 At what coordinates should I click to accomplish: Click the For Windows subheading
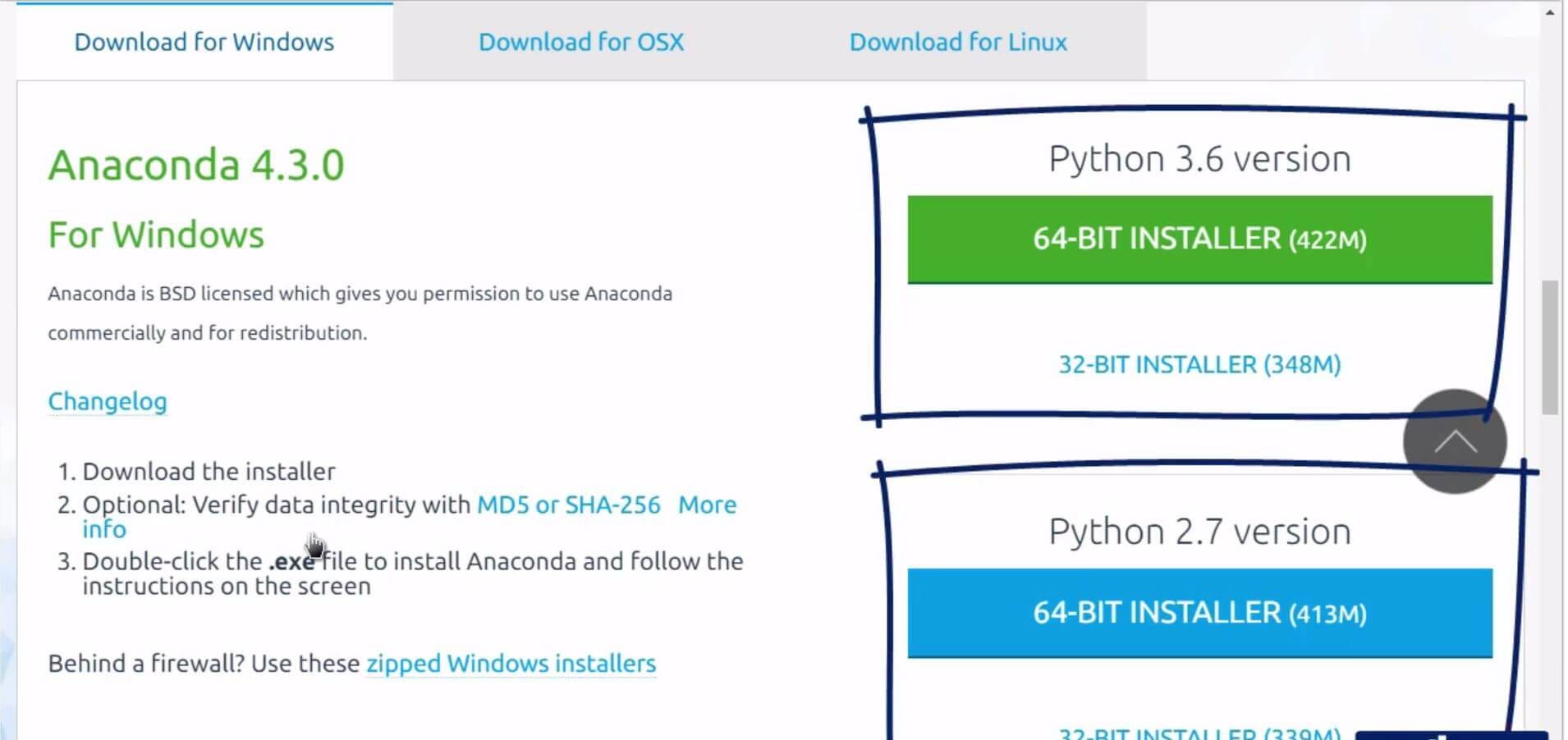click(x=156, y=235)
